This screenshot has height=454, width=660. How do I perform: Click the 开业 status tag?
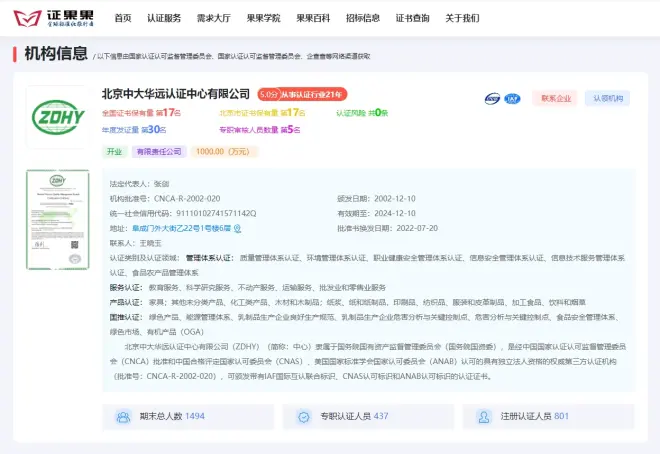[114, 151]
